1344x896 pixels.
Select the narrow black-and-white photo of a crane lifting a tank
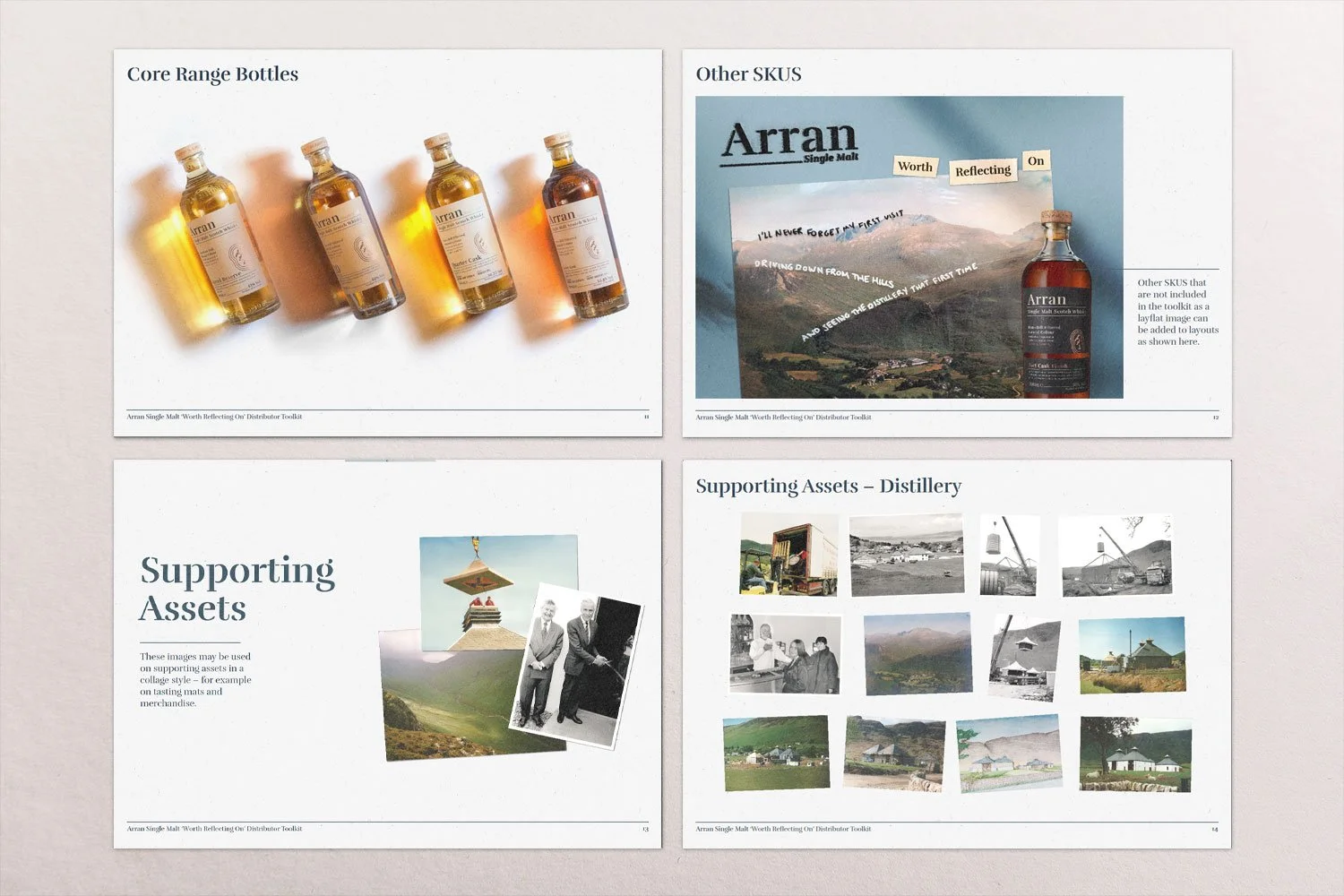coord(1010,555)
